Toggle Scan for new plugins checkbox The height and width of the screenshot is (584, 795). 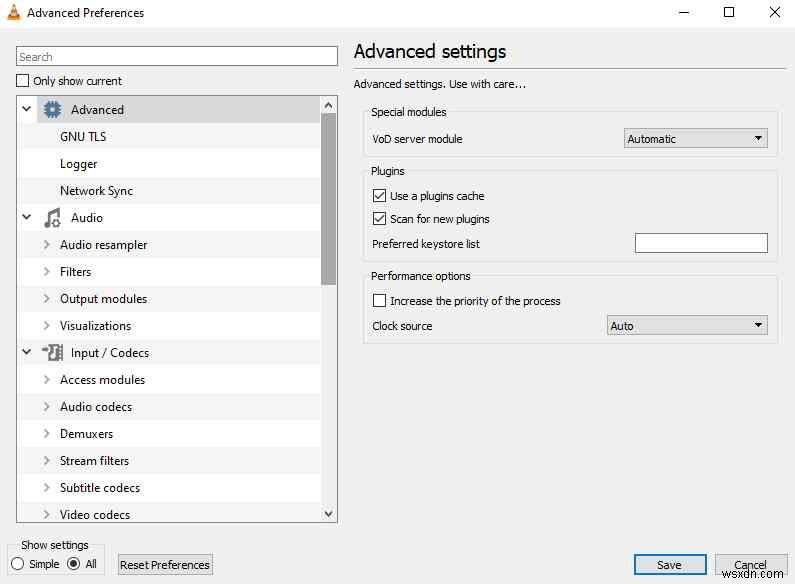(379, 219)
